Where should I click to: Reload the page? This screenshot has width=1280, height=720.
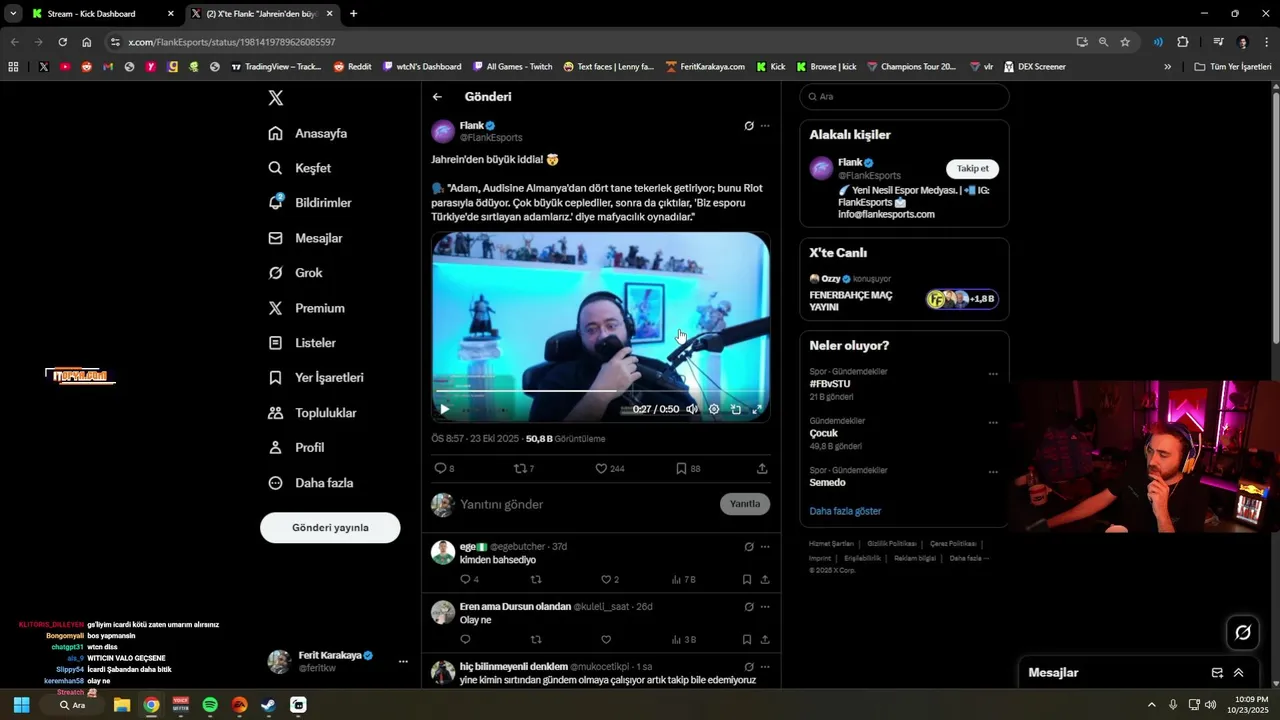pos(62,42)
